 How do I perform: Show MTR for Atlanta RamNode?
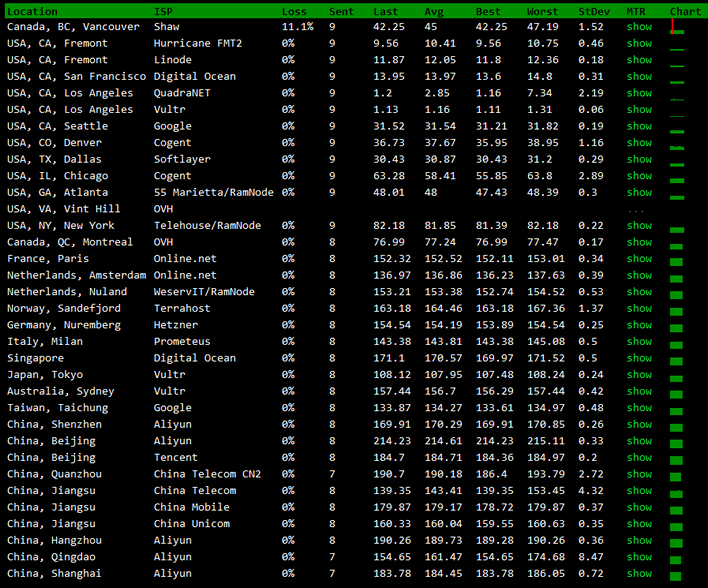tap(639, 192)
